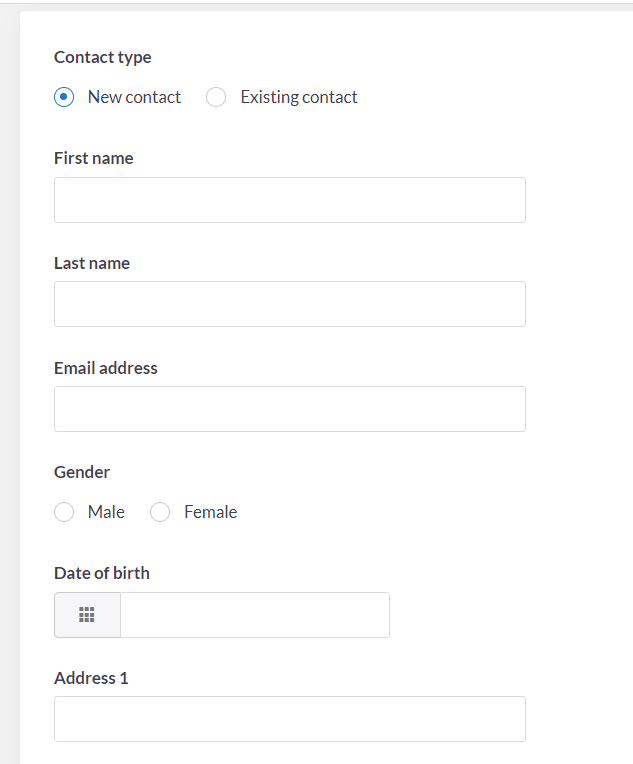The image size is (633, 764).
Task: Select the New contact radio button
Action: coord(64,97)
